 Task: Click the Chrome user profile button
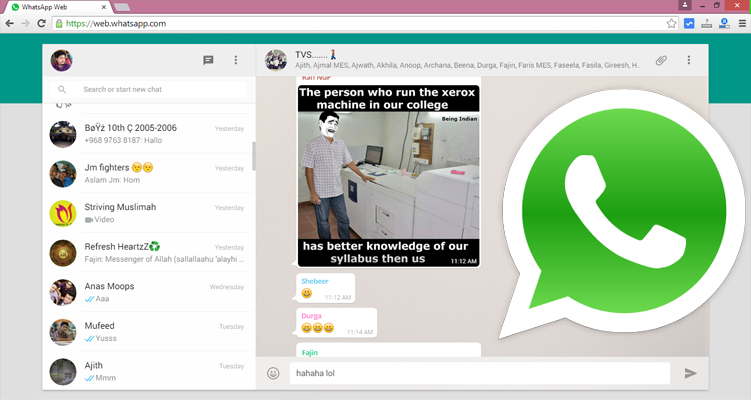coord(685,5)
